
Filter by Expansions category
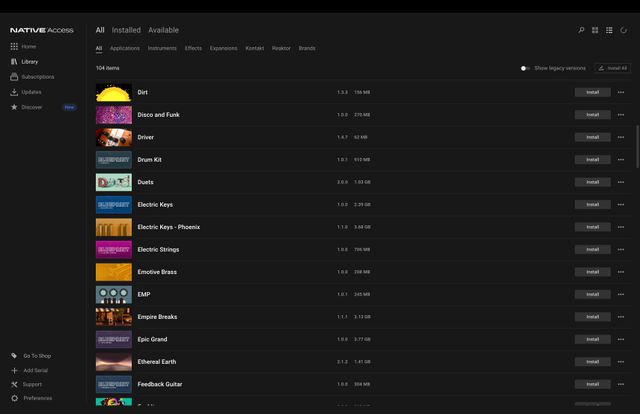pyautogui.click(x=223, y=48)
